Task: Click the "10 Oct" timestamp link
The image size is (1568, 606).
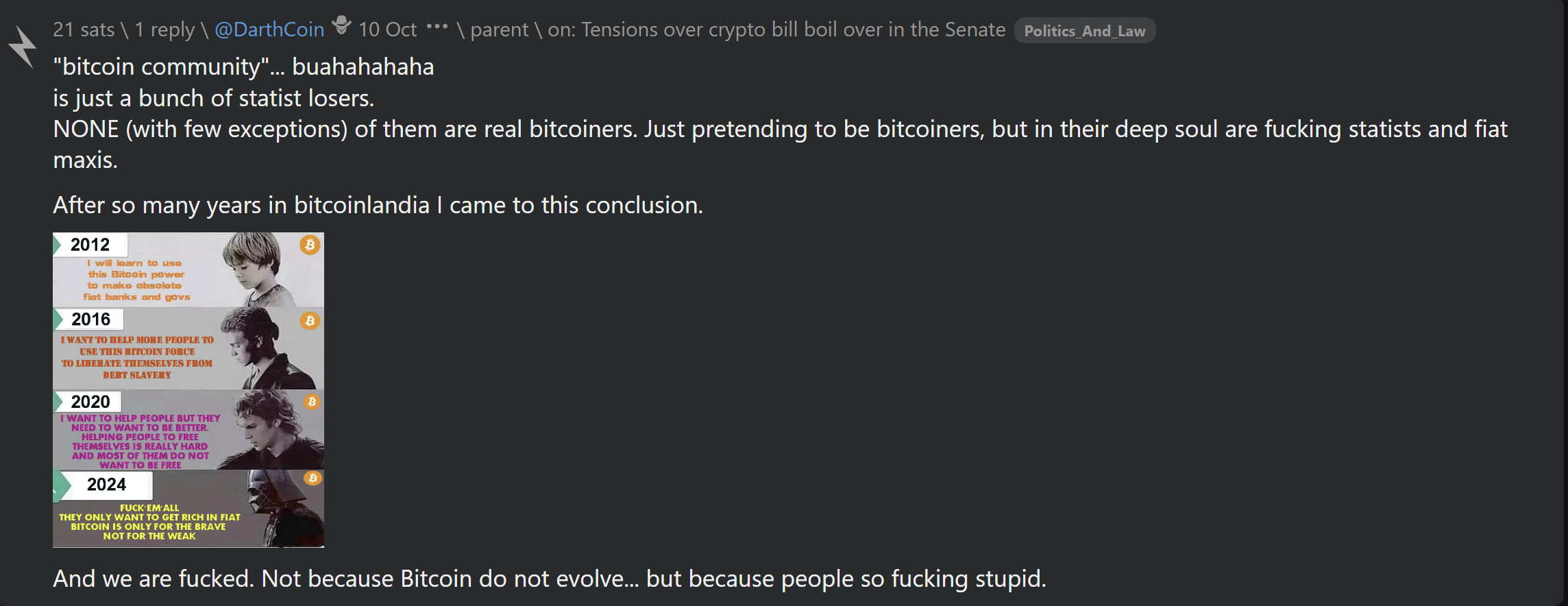Action: click(x=387, y=29)
